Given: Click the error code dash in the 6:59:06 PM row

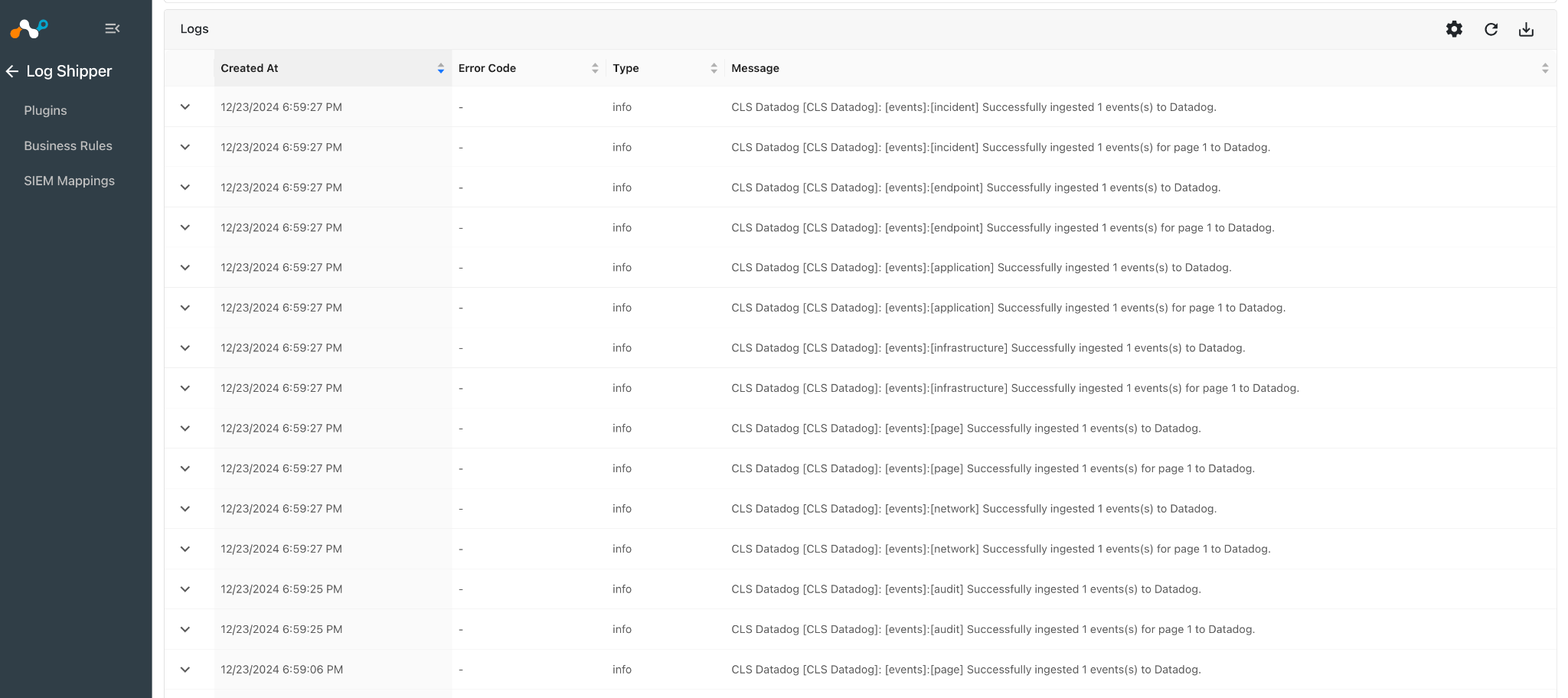Looking at the screenshot, I should [461, 670].
